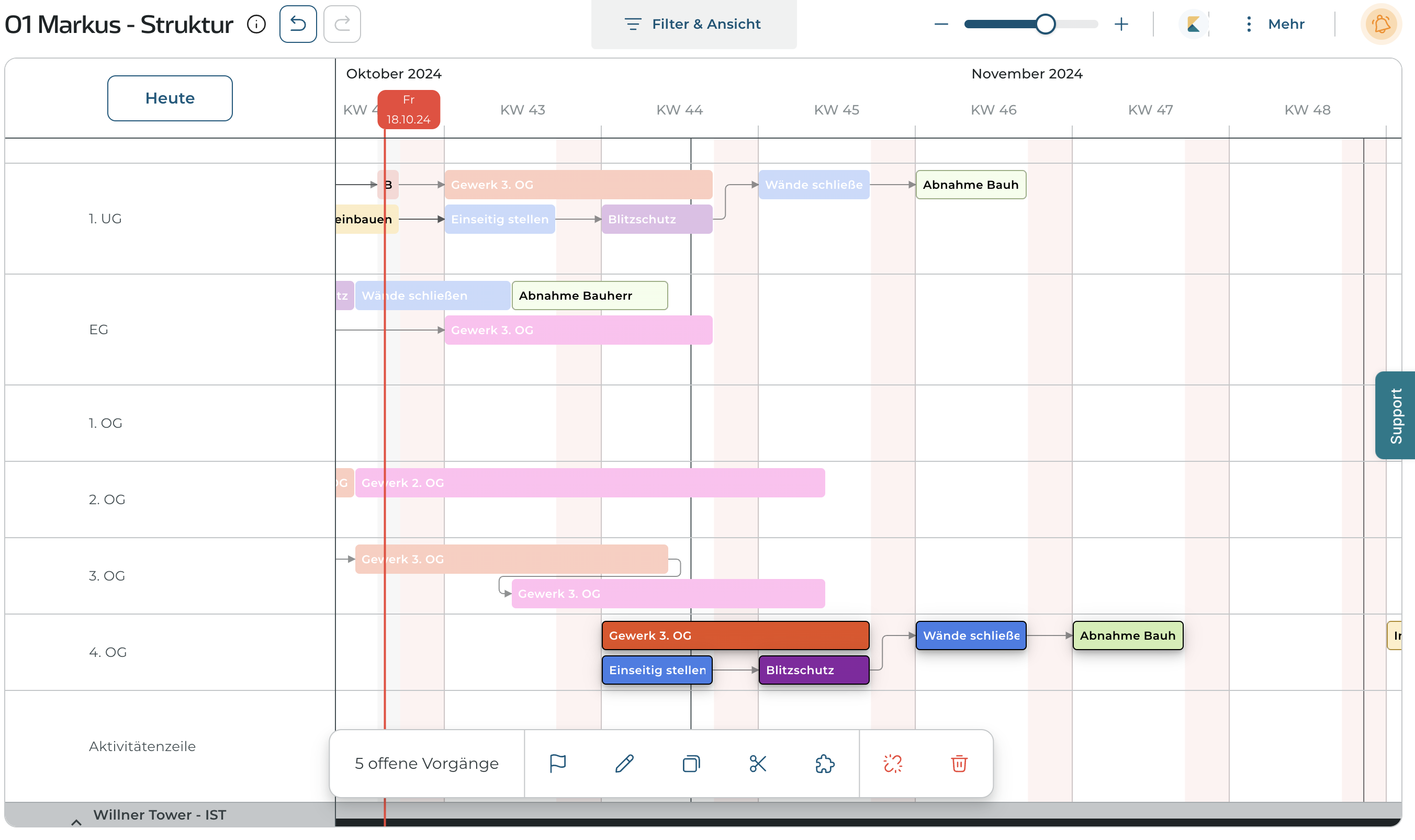Click the flag icon in action bar
This screenshot has width=1415, height=840.
558,764
